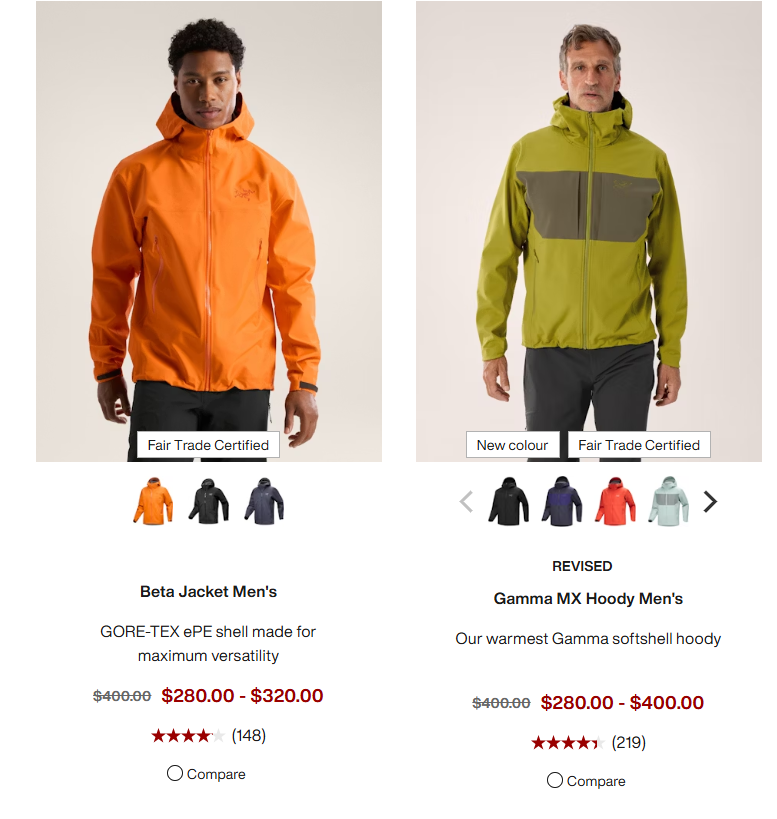
Task: Open the Gamma MX Hoody star rating with 219 reviews
Action: click(588, 743)
